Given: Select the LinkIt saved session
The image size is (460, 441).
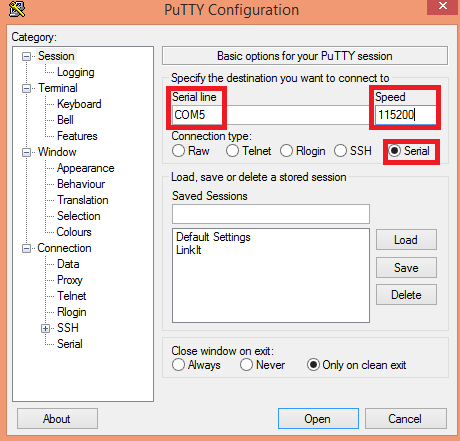Looking at the screenshot, I should pyautogui.click(x=189, y=250).
